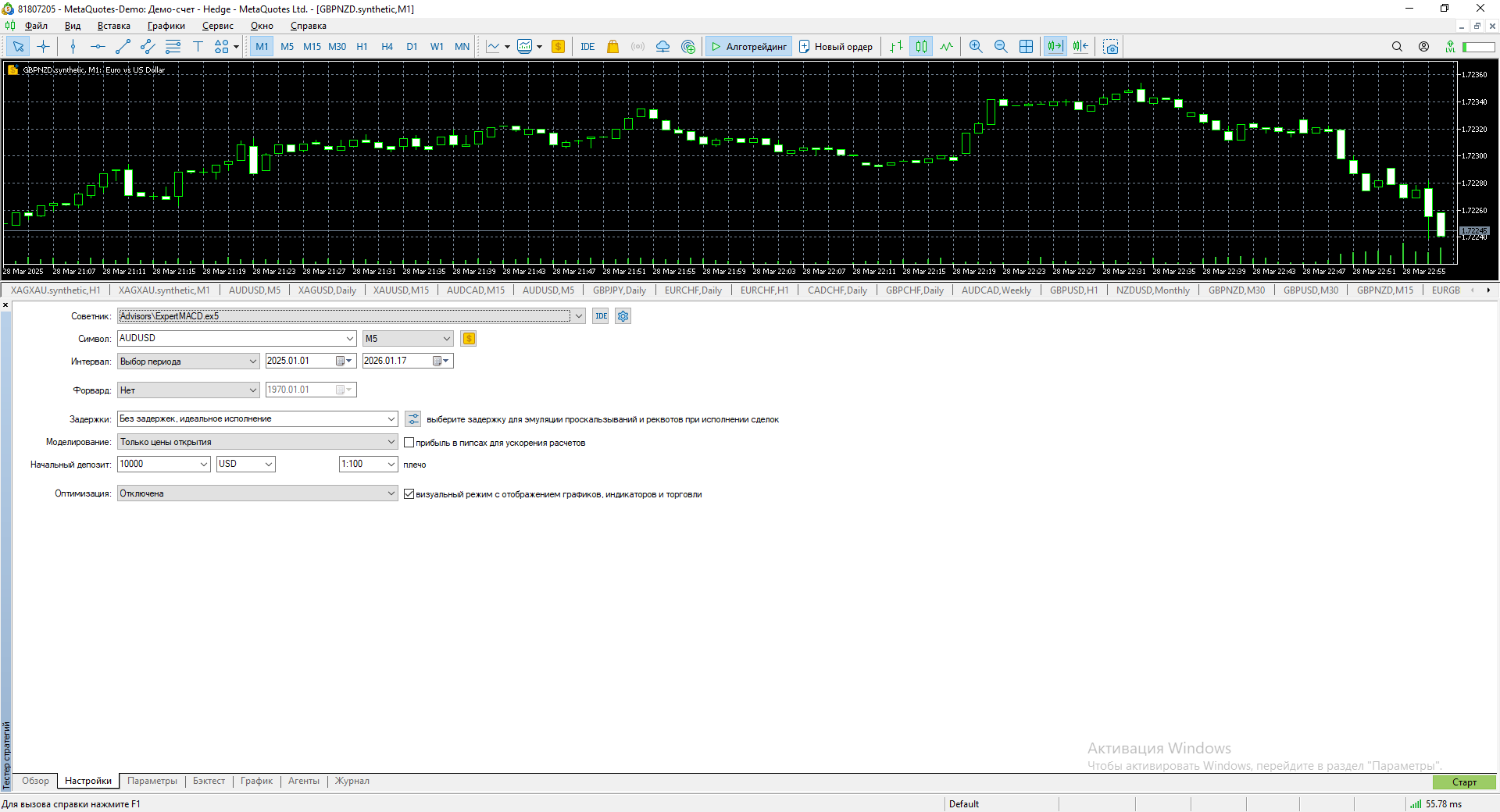Click the zoom in magnifier icon
1500x812 pixels.
pos(976,47)
